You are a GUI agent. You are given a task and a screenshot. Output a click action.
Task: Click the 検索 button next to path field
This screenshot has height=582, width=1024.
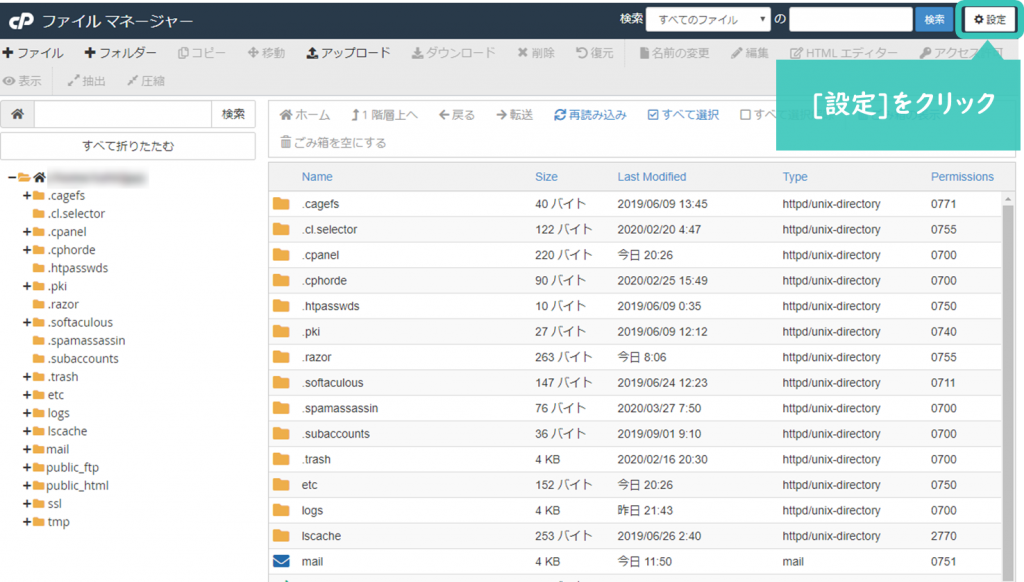pos(233,114)
